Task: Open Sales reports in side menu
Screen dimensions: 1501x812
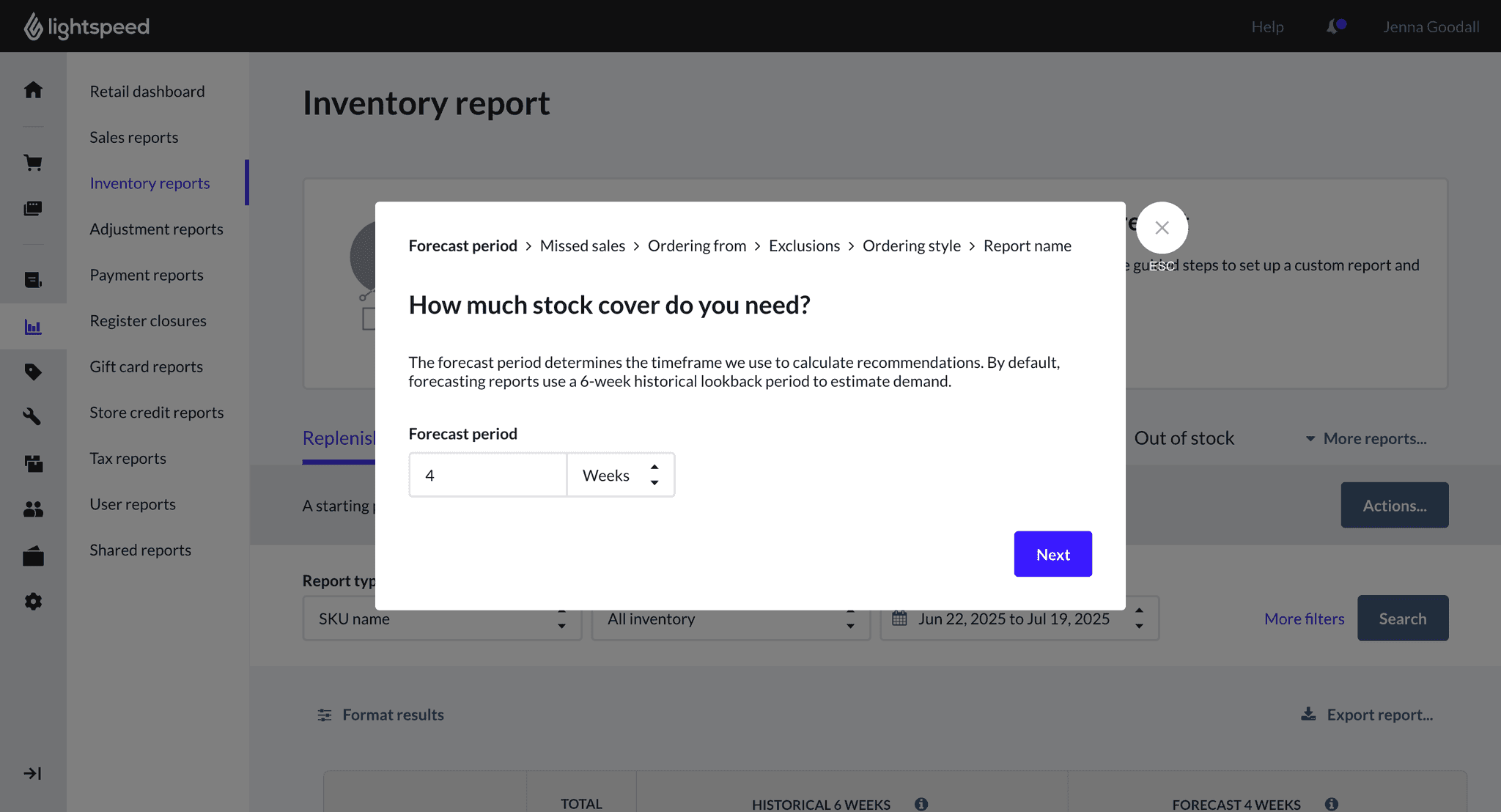Action: 134,138
